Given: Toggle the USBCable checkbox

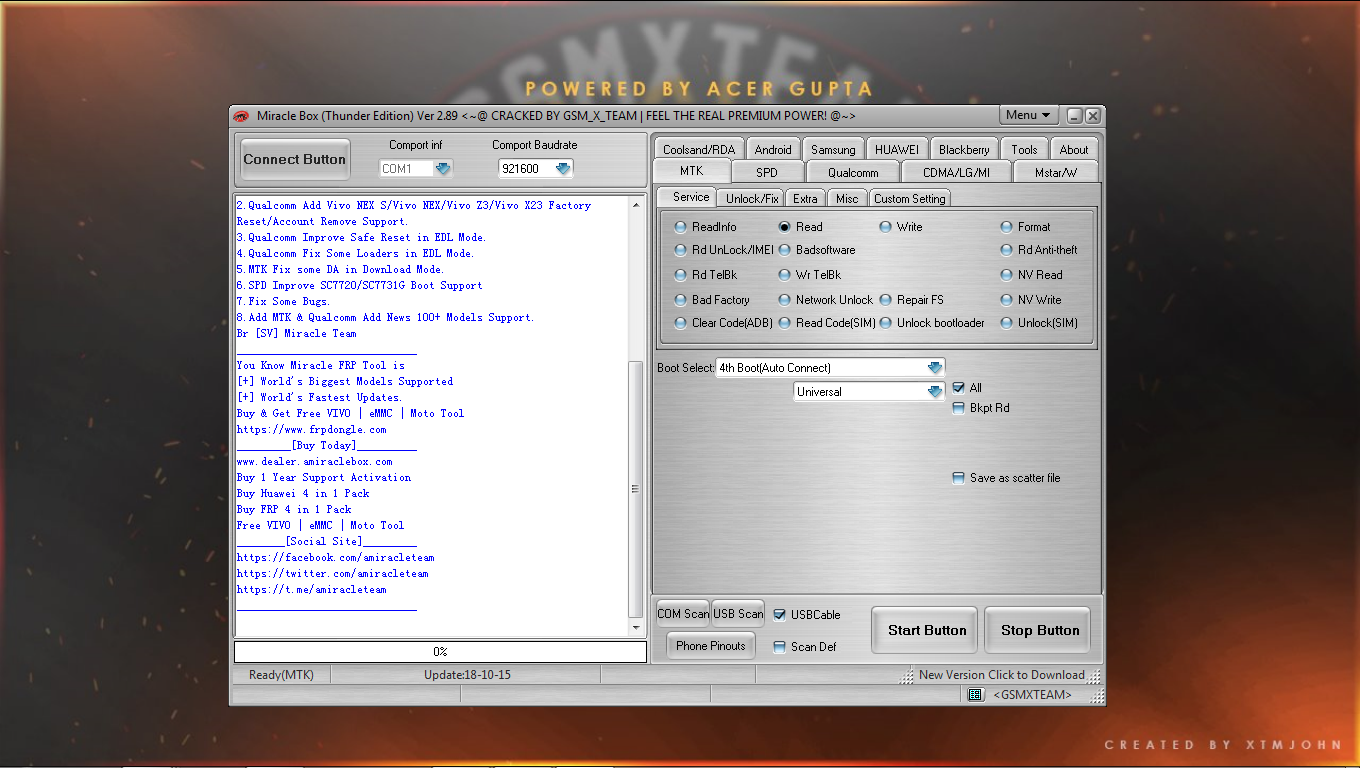Looking at the screenshot, I should click(780, 615).
